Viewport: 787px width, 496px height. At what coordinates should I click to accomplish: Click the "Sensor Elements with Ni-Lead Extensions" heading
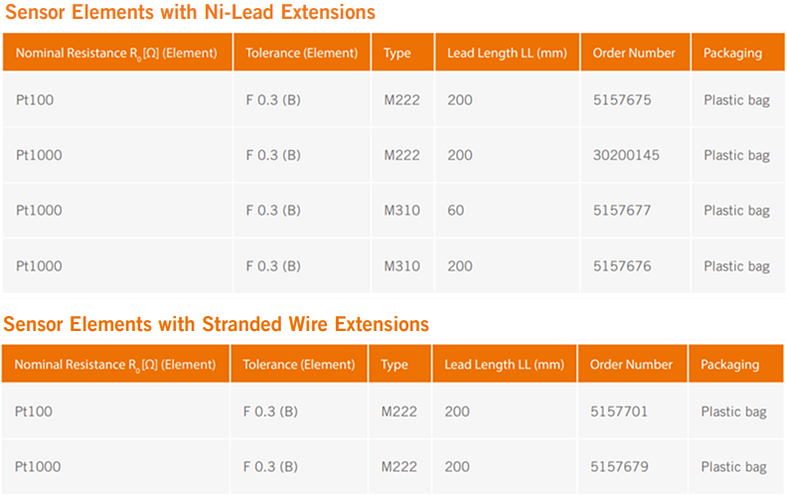(x=189, y=13)
